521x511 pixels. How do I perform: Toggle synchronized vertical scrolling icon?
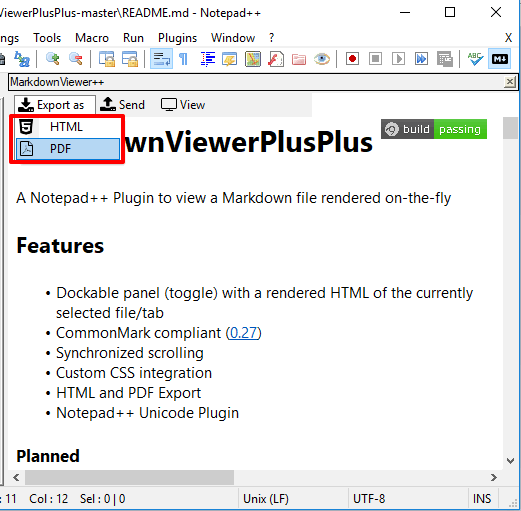[107, 59]
